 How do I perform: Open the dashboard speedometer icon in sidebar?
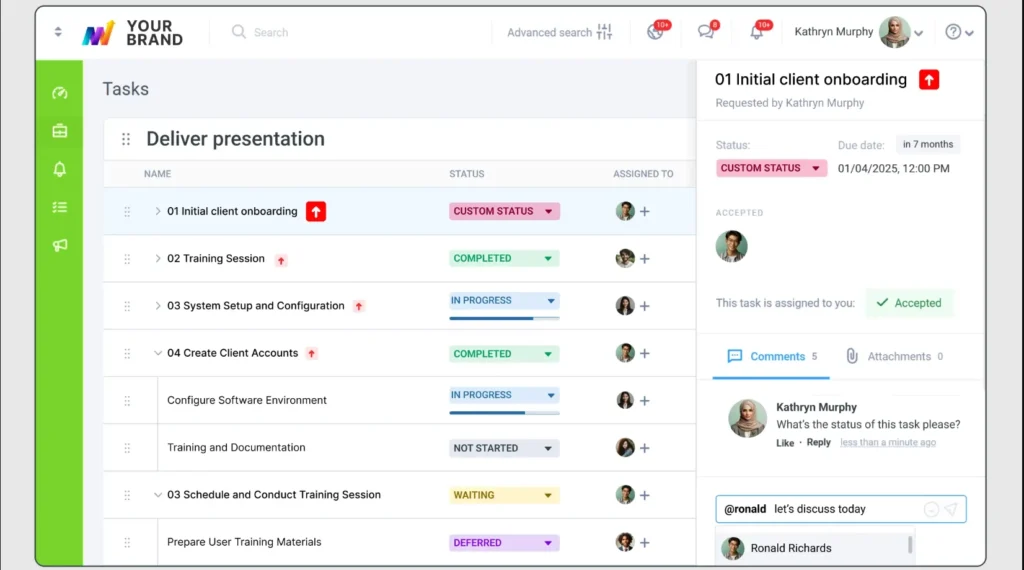(x=60, y=93)
